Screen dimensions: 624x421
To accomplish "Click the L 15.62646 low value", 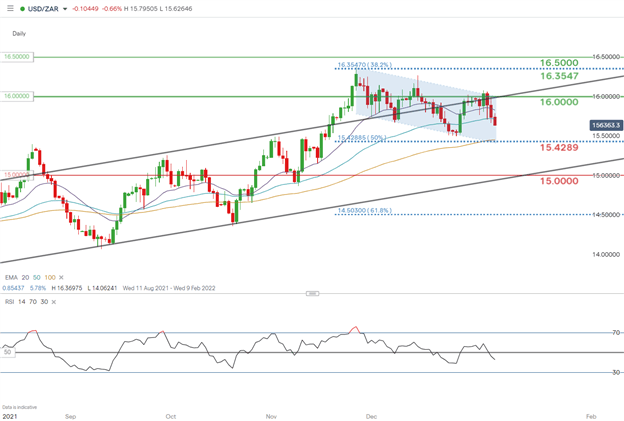I will coord(176,9).
